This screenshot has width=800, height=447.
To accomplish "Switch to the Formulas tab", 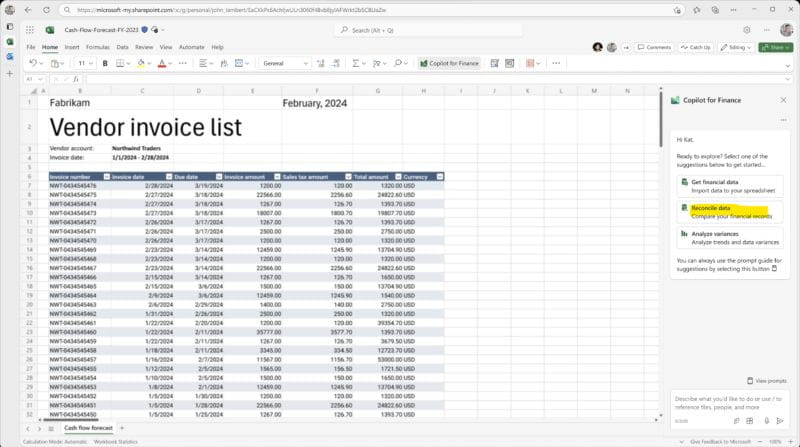I will click(97, 47).
